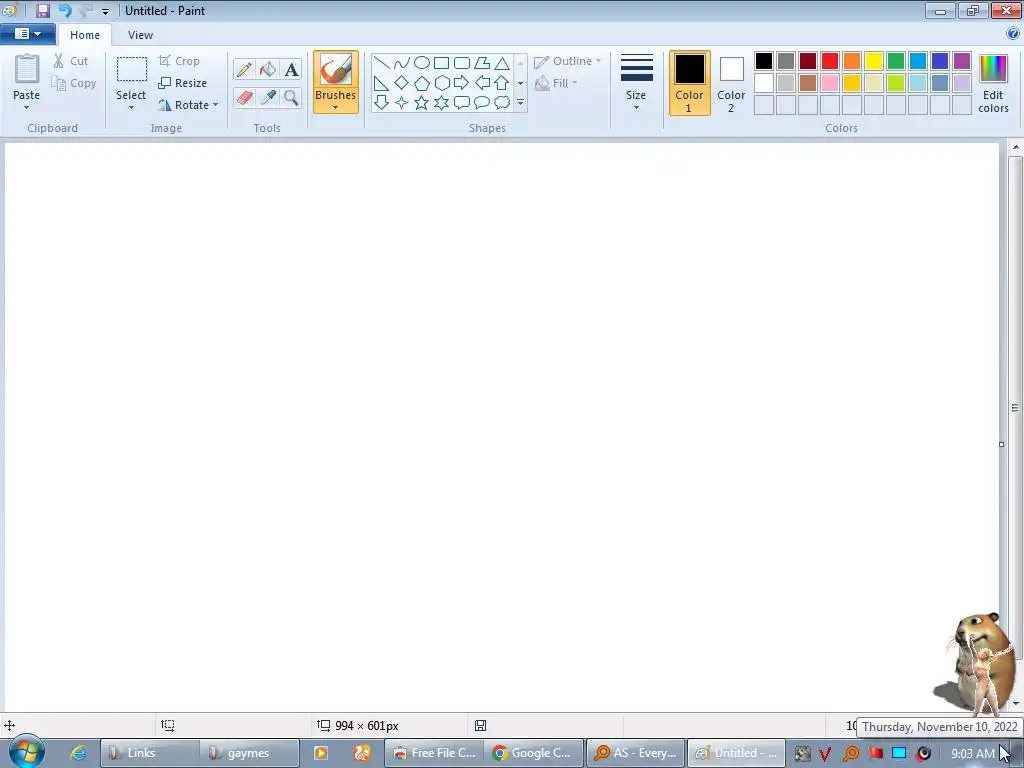The width and height of the screenshot is (1024, 768).
Task: Choose the Line shape
Action: coord(381,63)
